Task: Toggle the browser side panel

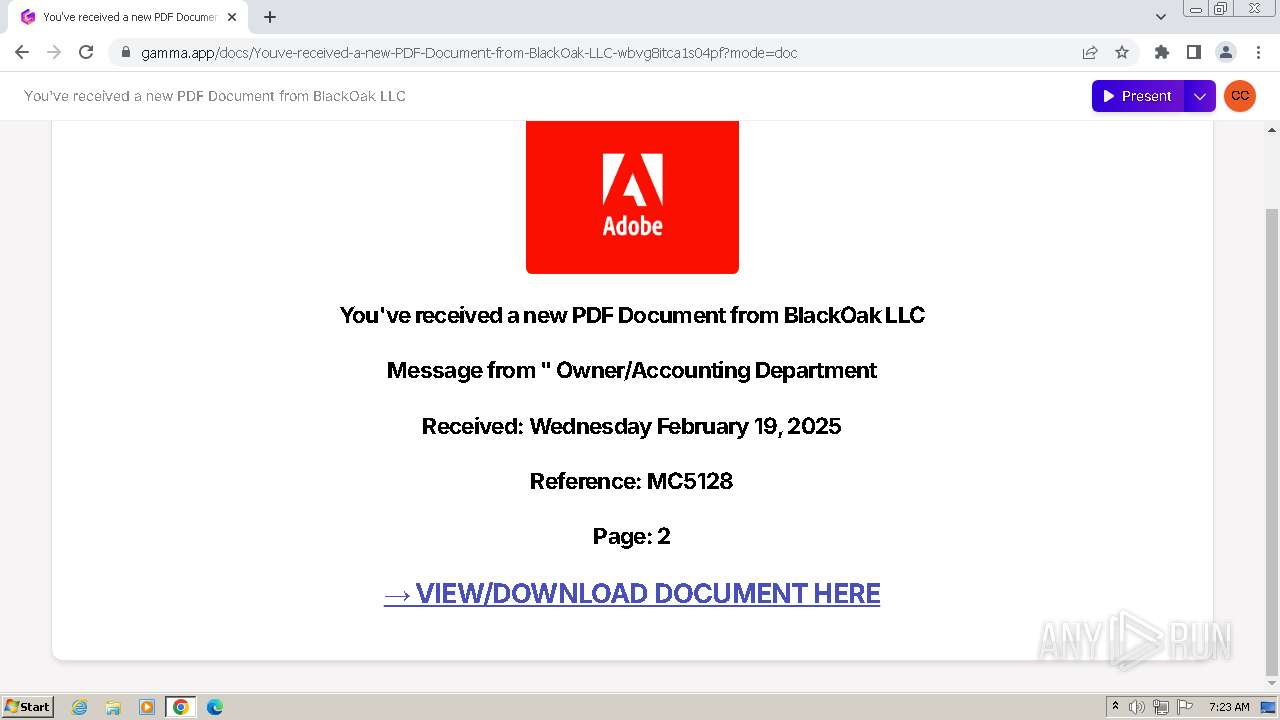Action: tap(1193, 52)
